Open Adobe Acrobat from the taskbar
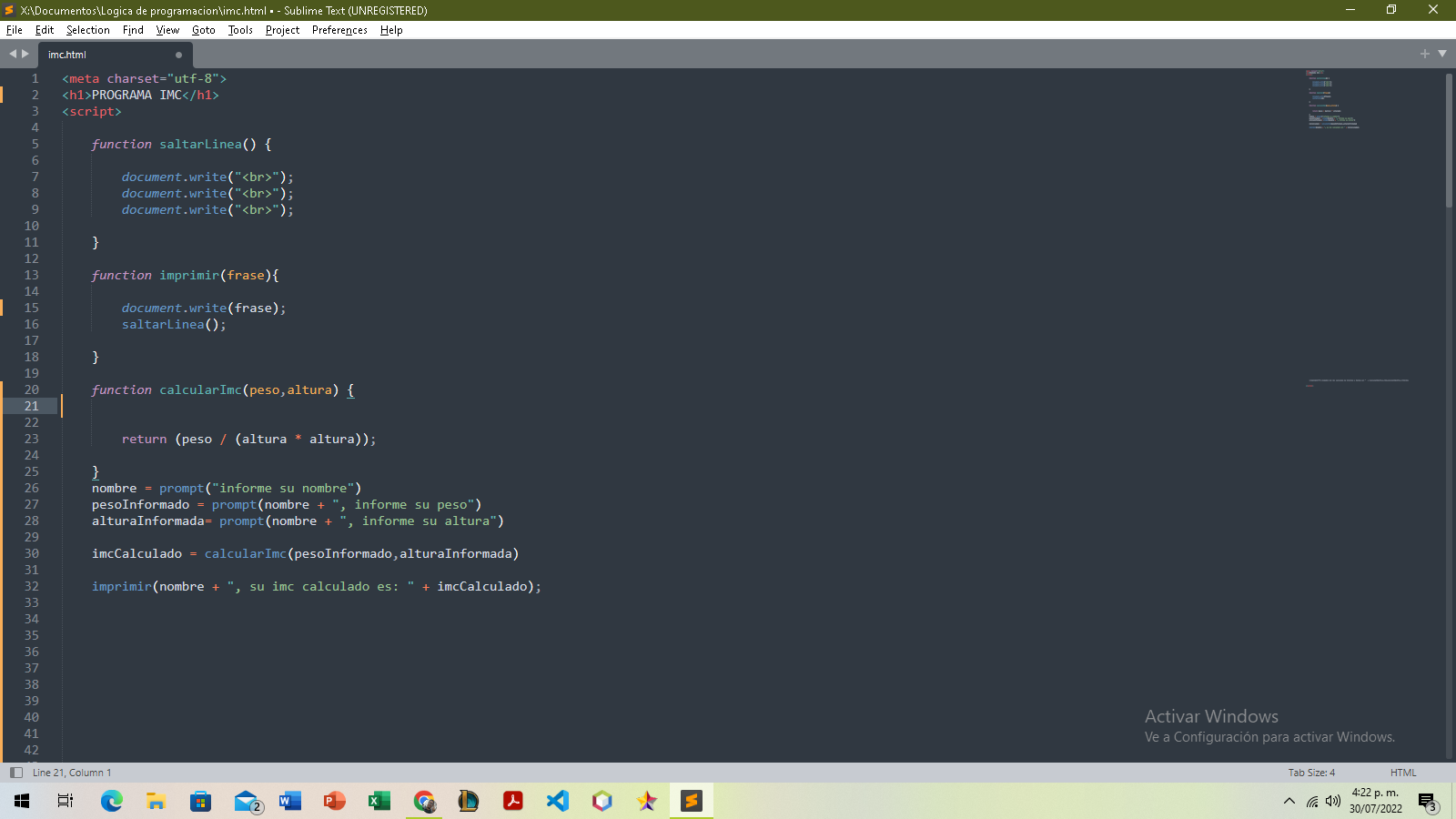1456x819 pixels. coord(512,801)
